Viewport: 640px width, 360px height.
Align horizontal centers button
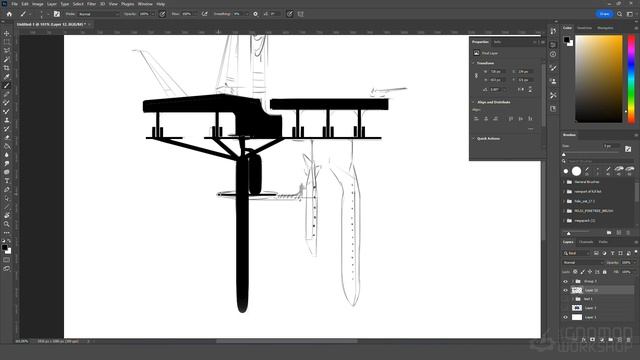[x=486, y=119]
